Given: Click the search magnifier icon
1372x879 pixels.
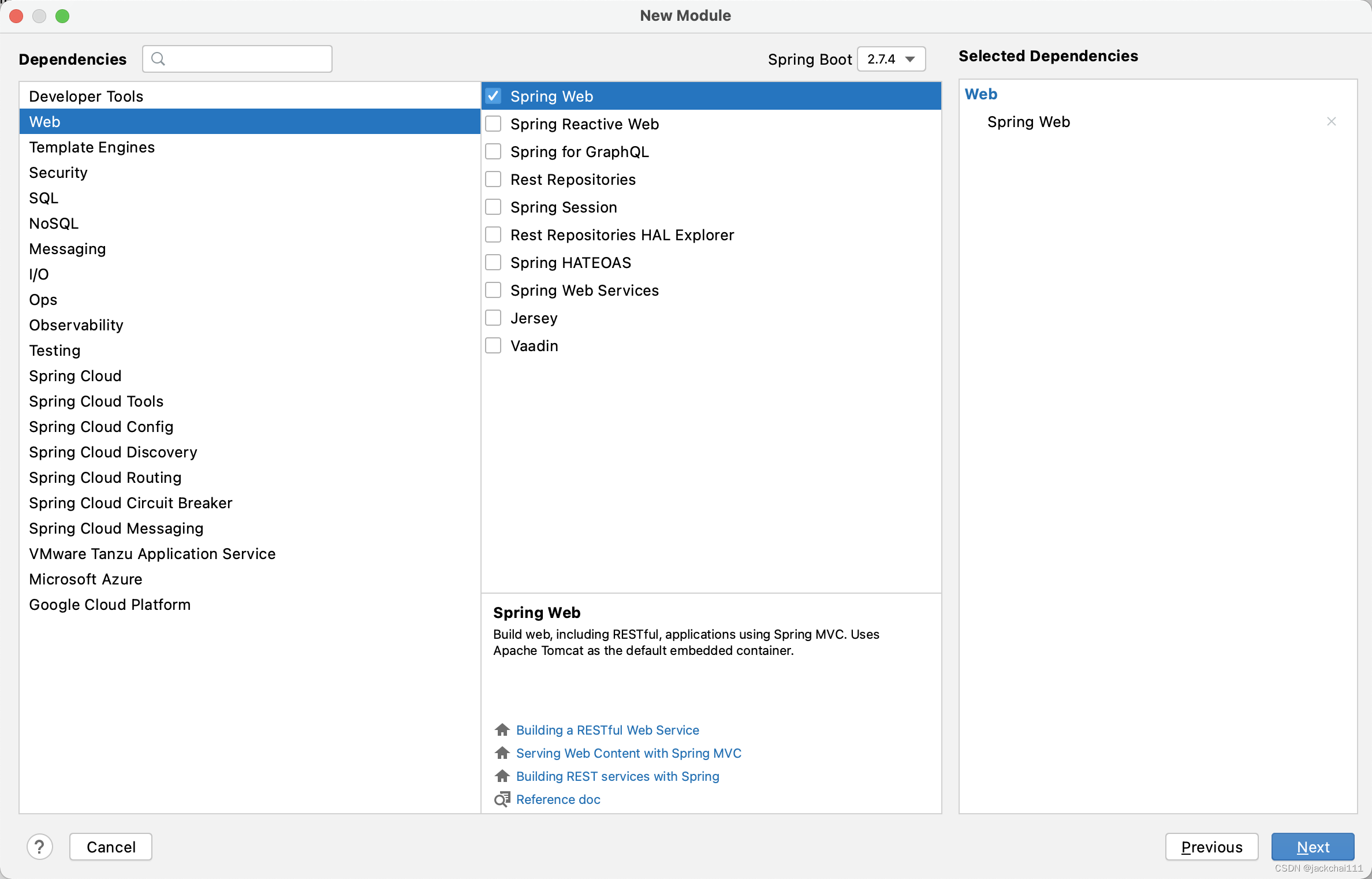Looking at the screenshot, I should pos(158,59).
